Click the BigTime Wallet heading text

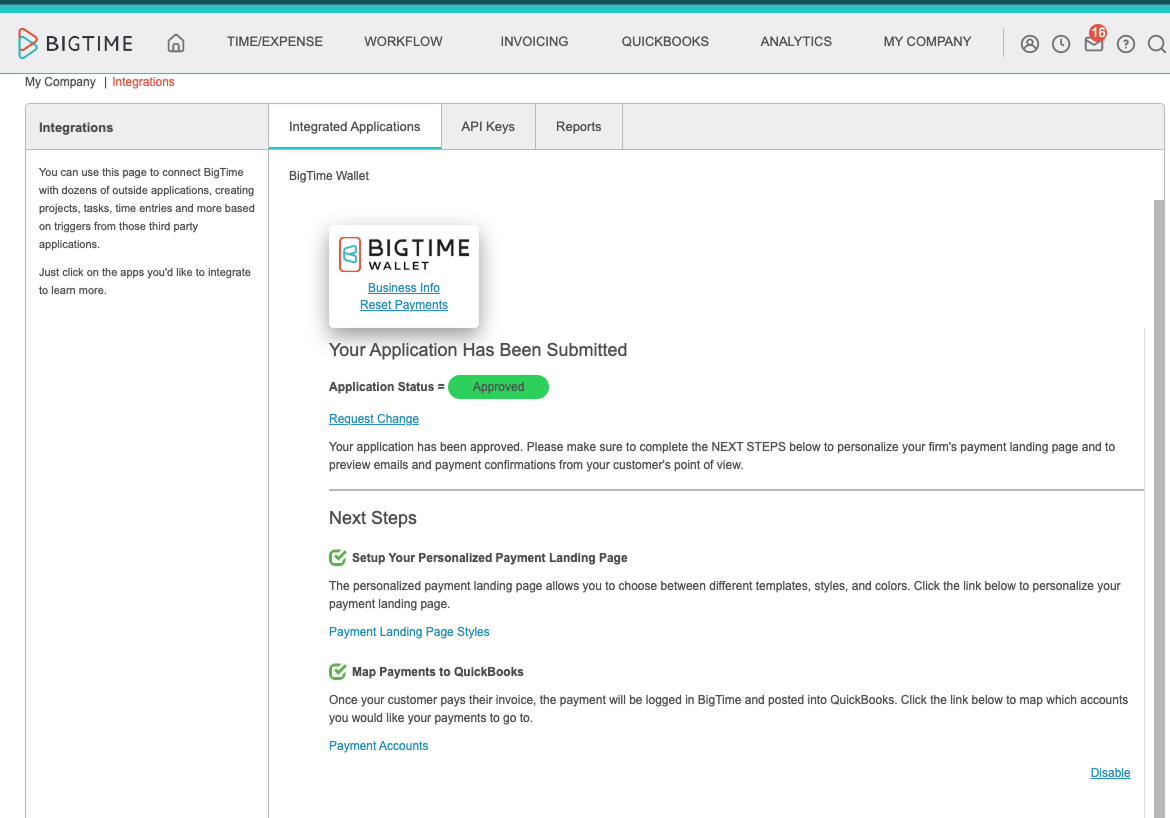[329, 176]
